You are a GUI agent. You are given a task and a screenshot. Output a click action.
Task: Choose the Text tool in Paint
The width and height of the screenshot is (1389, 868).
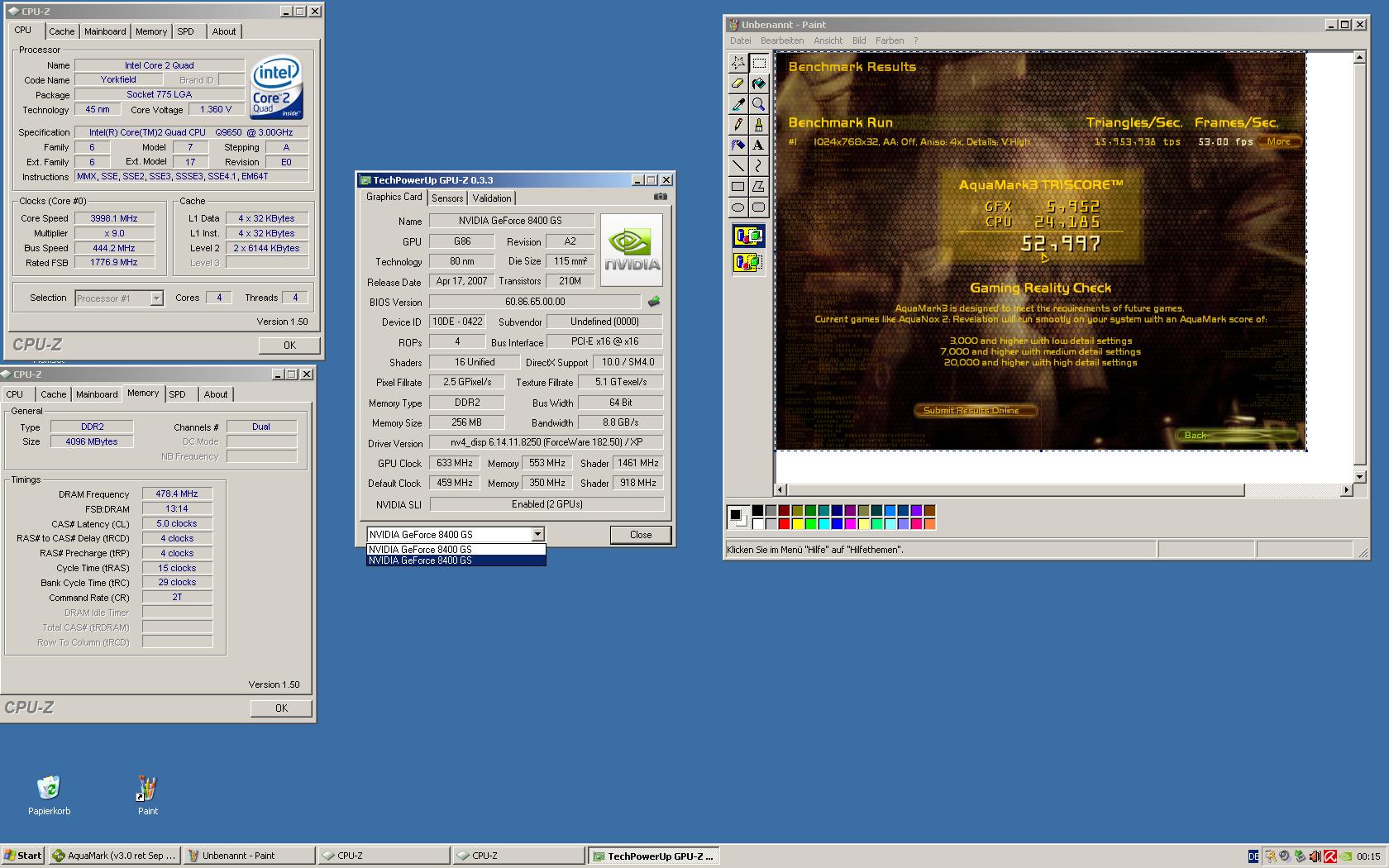pyautogui.click(x=759, y=145)
